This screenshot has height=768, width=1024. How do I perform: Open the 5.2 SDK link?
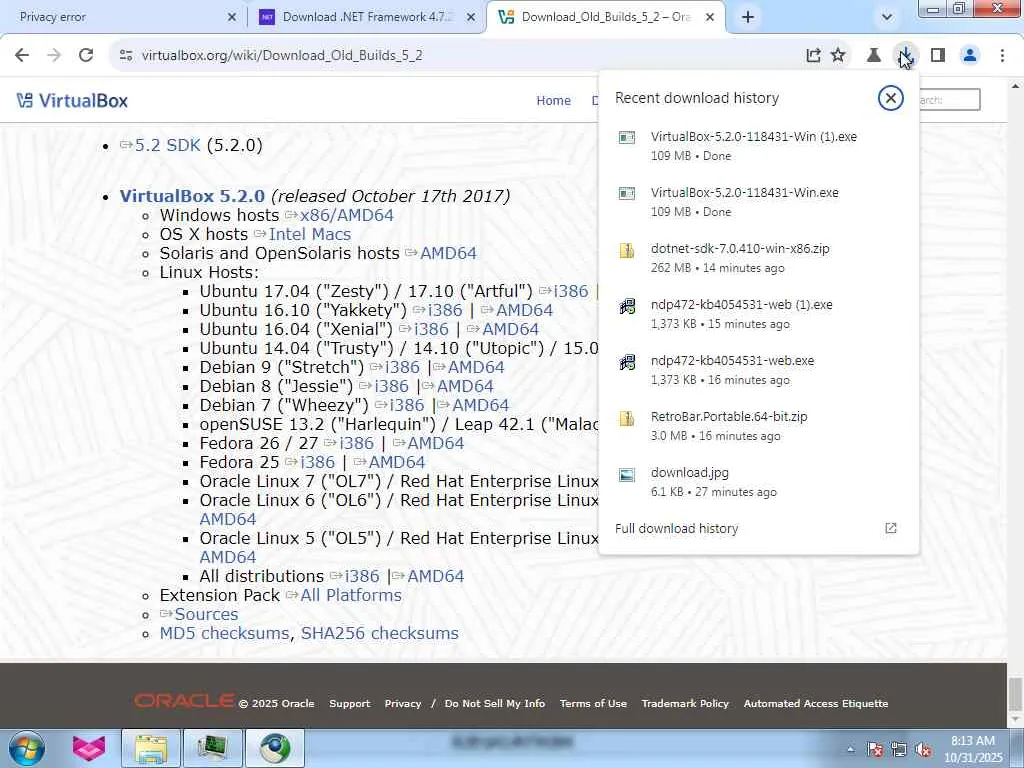point(167,145)
